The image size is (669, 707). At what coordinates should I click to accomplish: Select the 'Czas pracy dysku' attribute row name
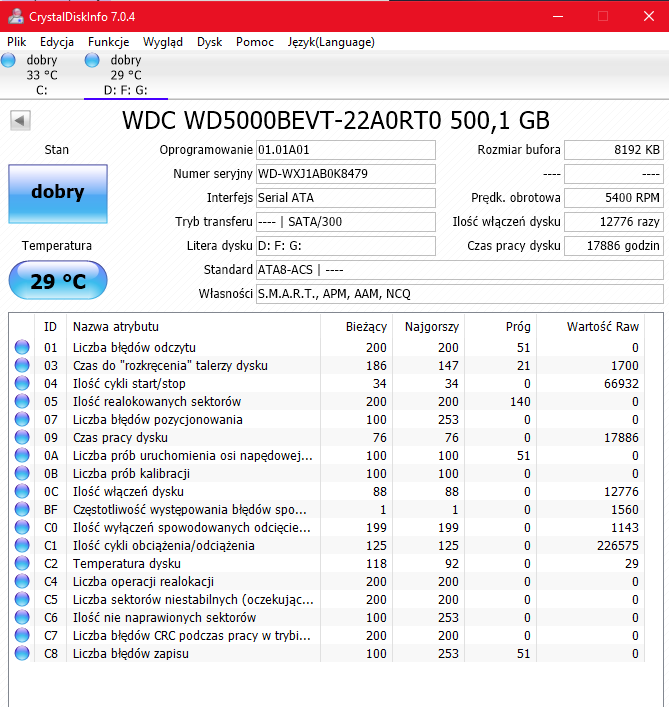coord(120,437)
